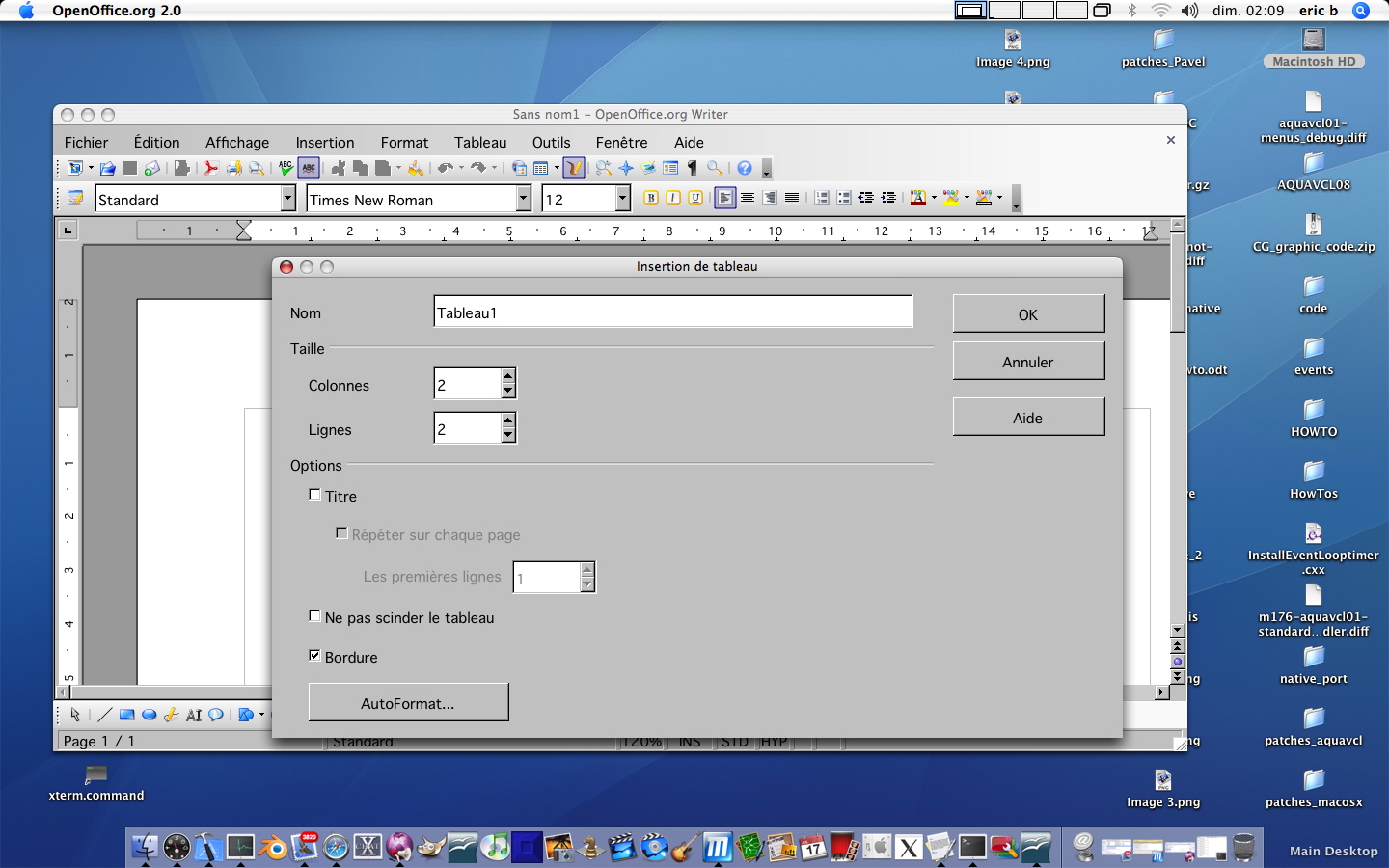
Task: Open the font size 12 dropdown
Action: pyautogui.click(x=622, y=199)
